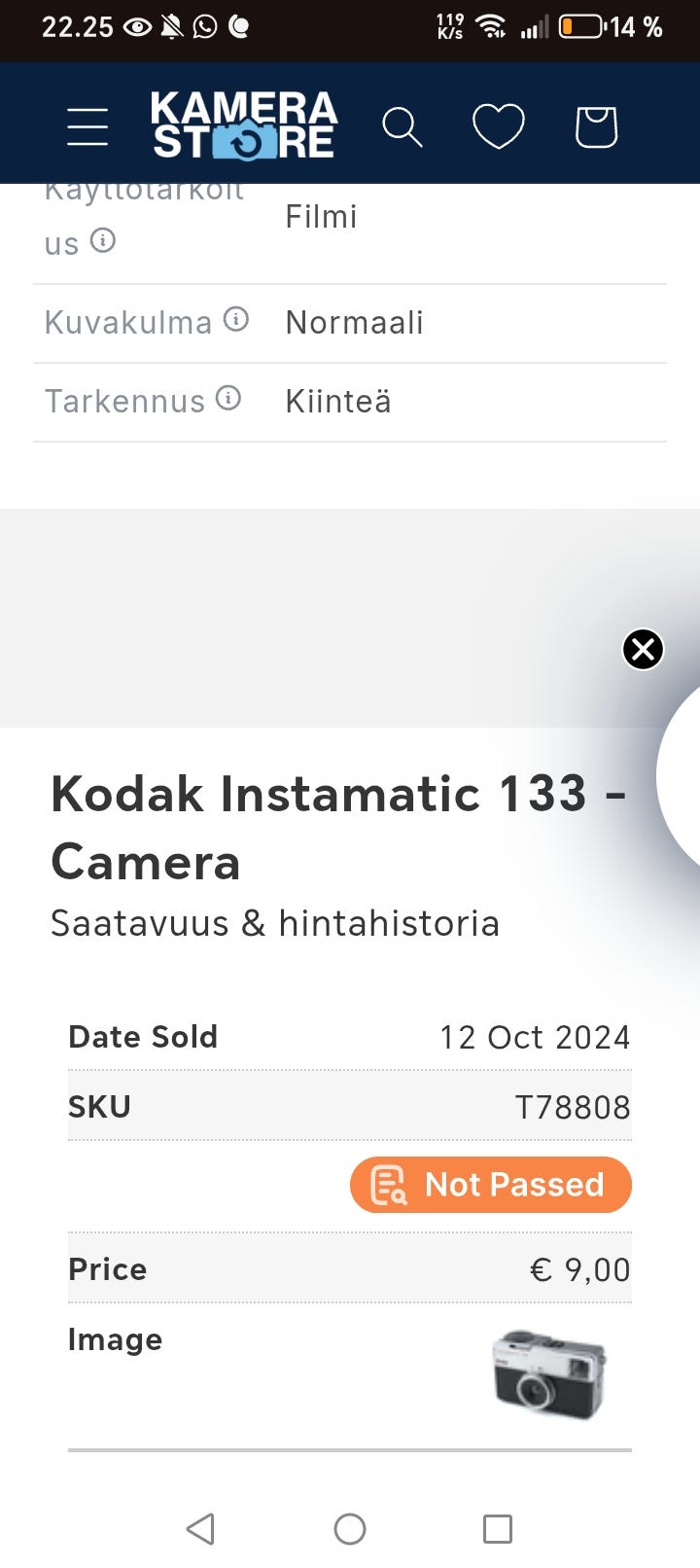Tap the Android back navigation button

200,1529
